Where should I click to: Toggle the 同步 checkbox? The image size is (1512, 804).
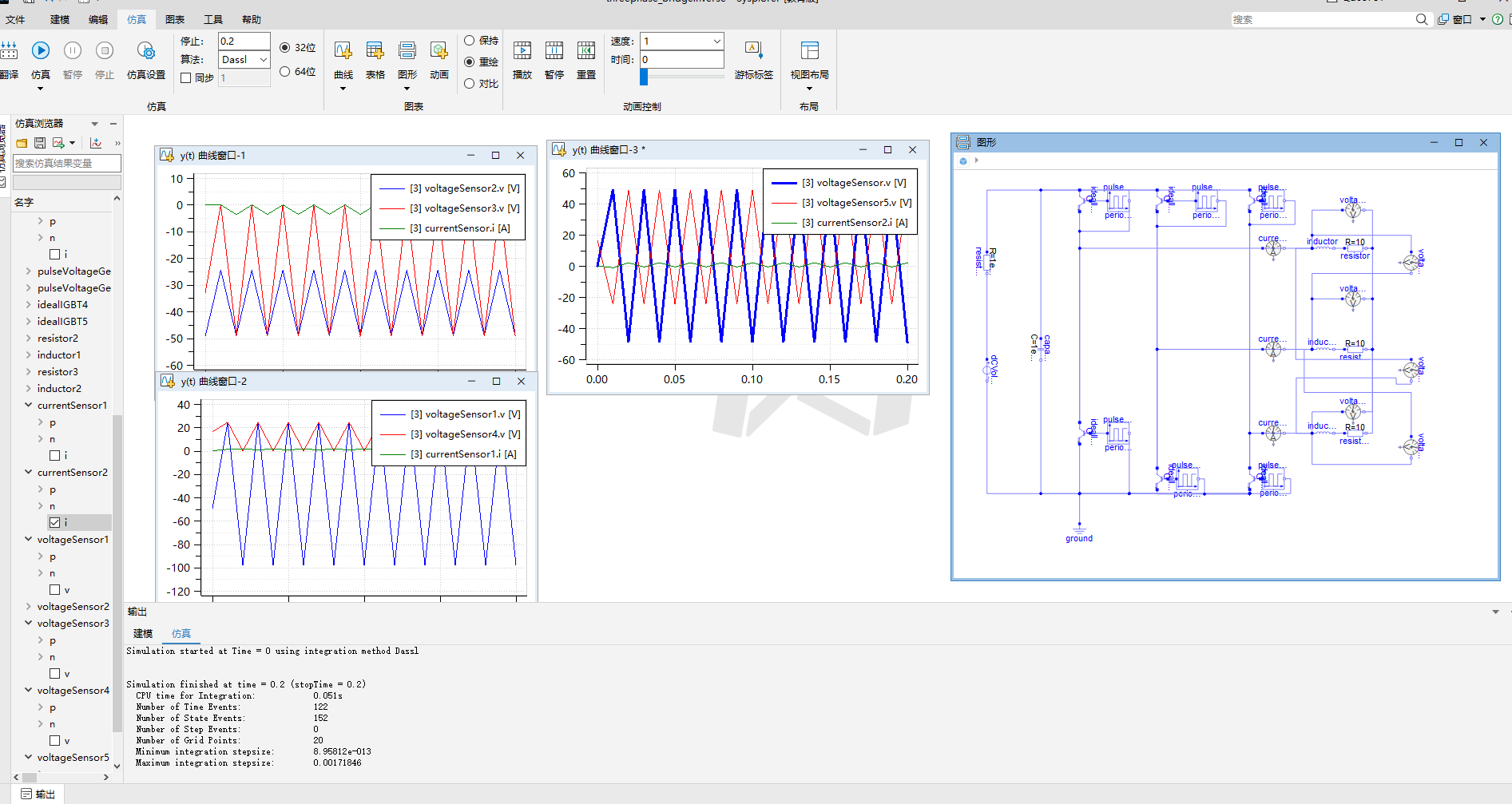pyautogui.click(x=186, y=78)
